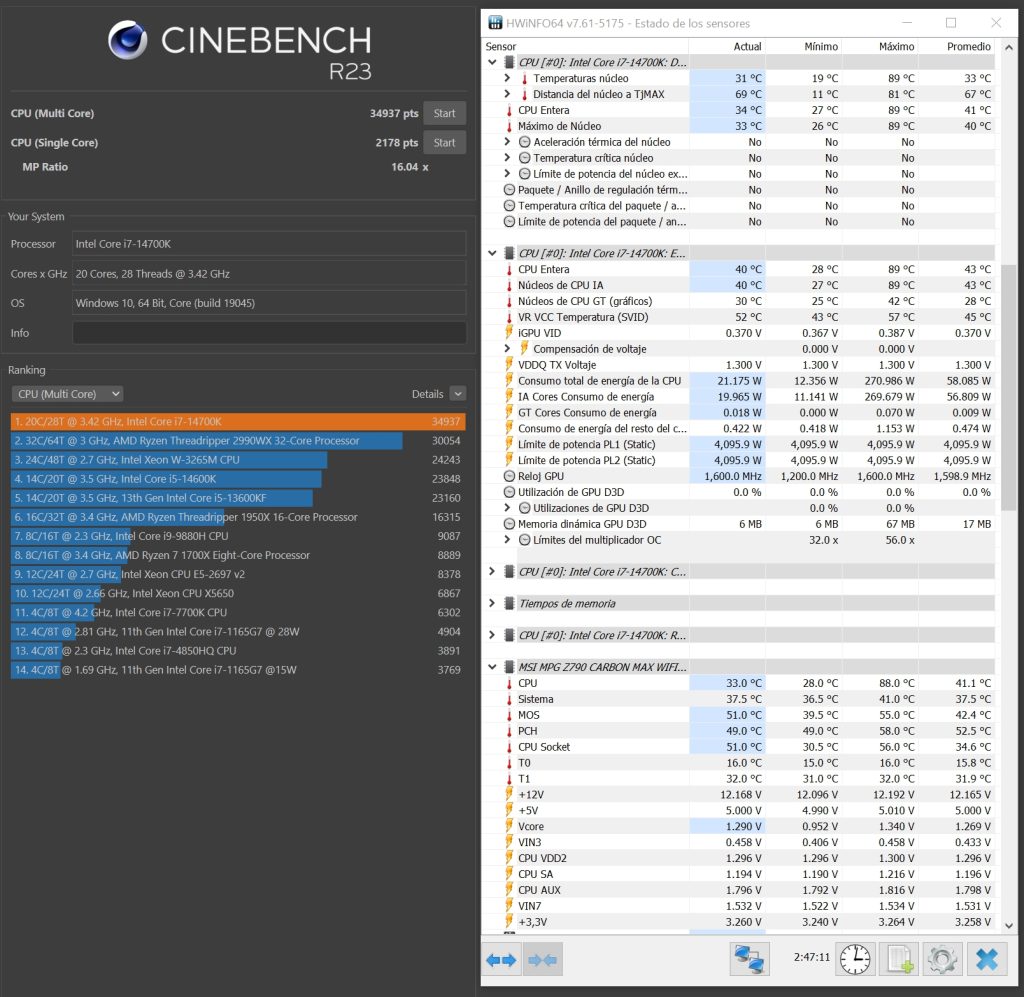Reset sensor statistics with clock icon
This screenshot has width=1024, height=997.
click(855, 959)
